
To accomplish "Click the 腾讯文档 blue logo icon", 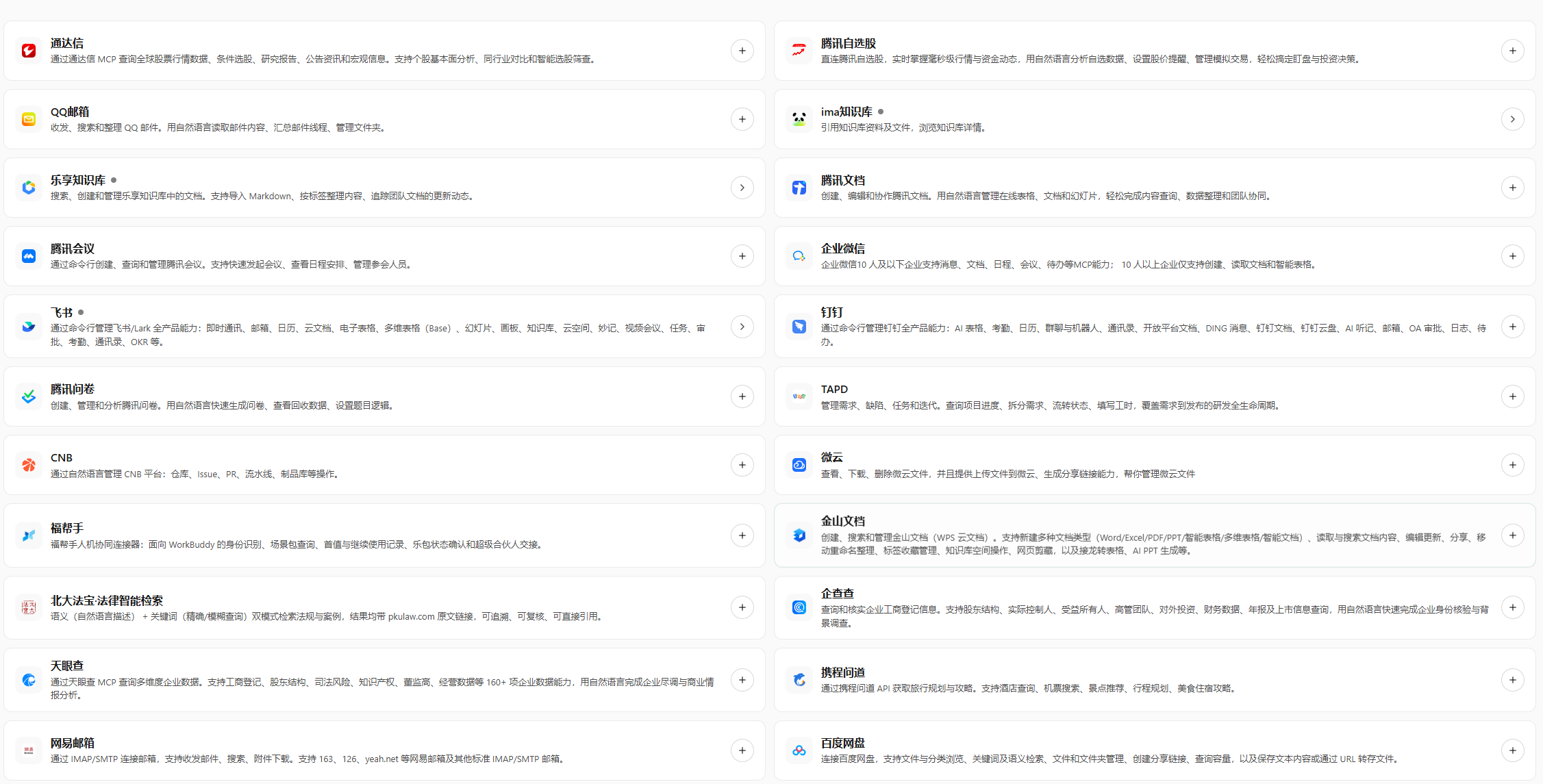I will pyautogui.click(x=799, y=188).
